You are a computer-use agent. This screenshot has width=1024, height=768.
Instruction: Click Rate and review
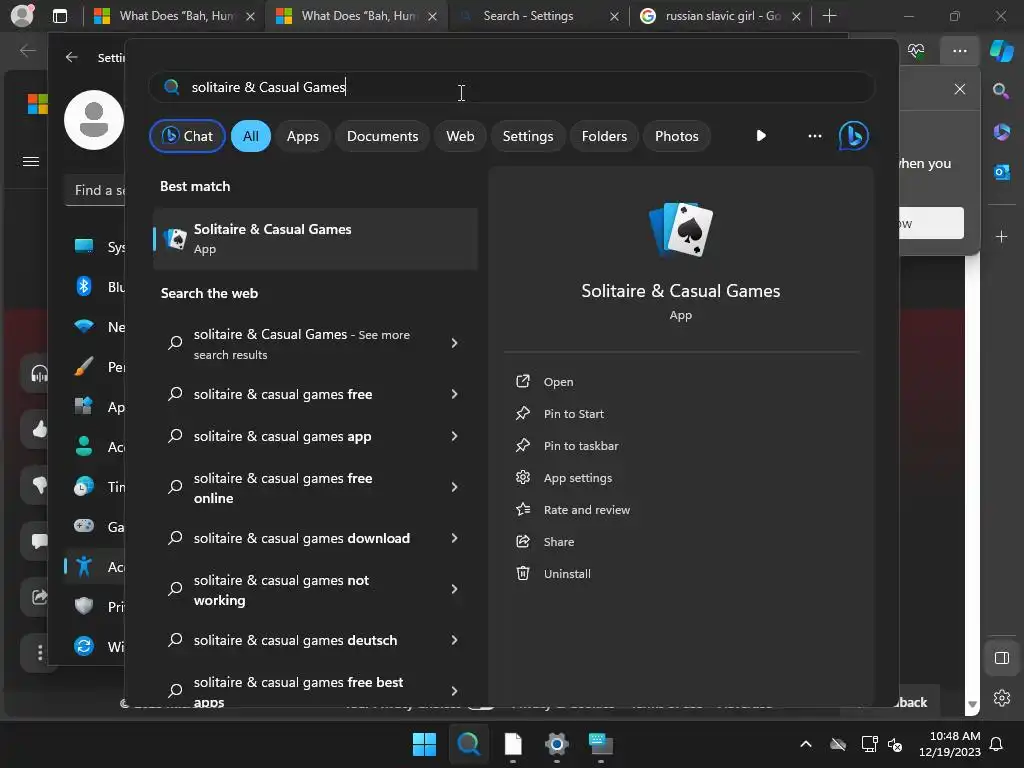click(586, 510)
